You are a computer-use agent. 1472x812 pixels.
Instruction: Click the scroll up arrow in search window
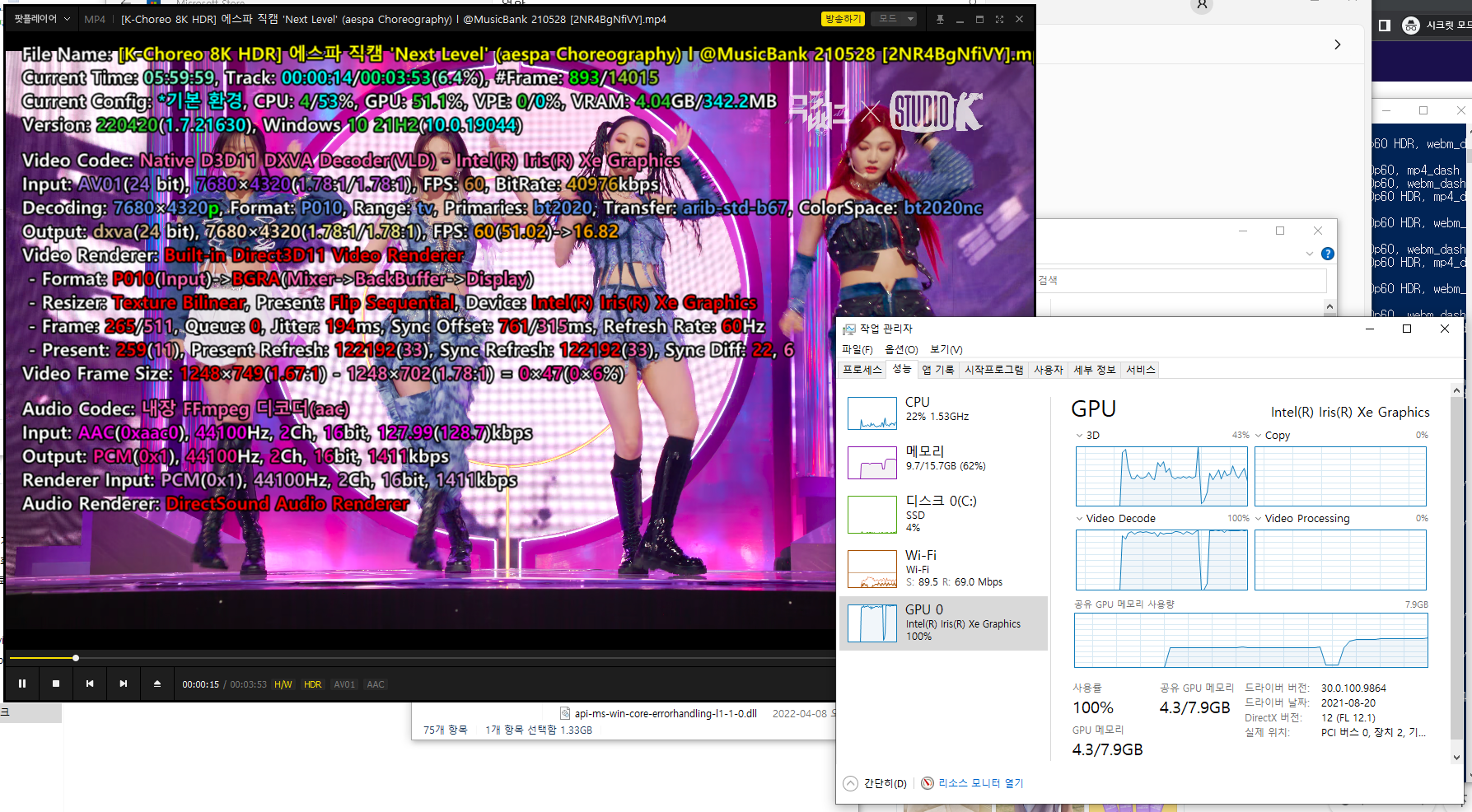pos(1329,306)
